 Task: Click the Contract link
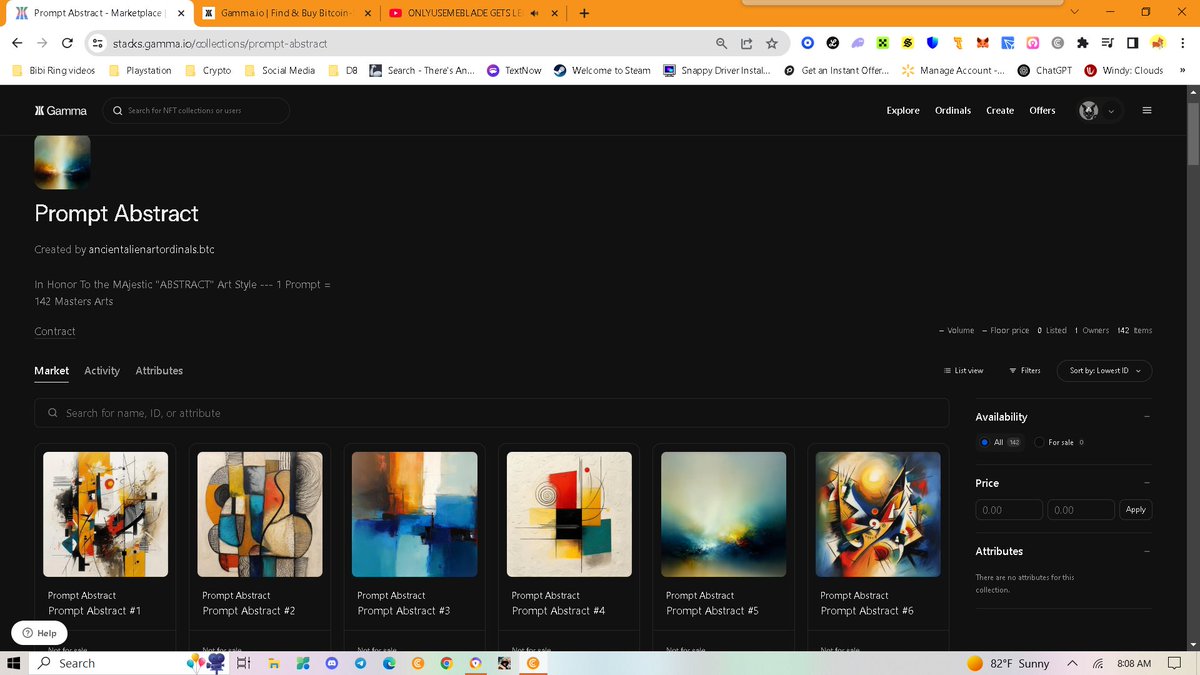(x=55, y=331)
